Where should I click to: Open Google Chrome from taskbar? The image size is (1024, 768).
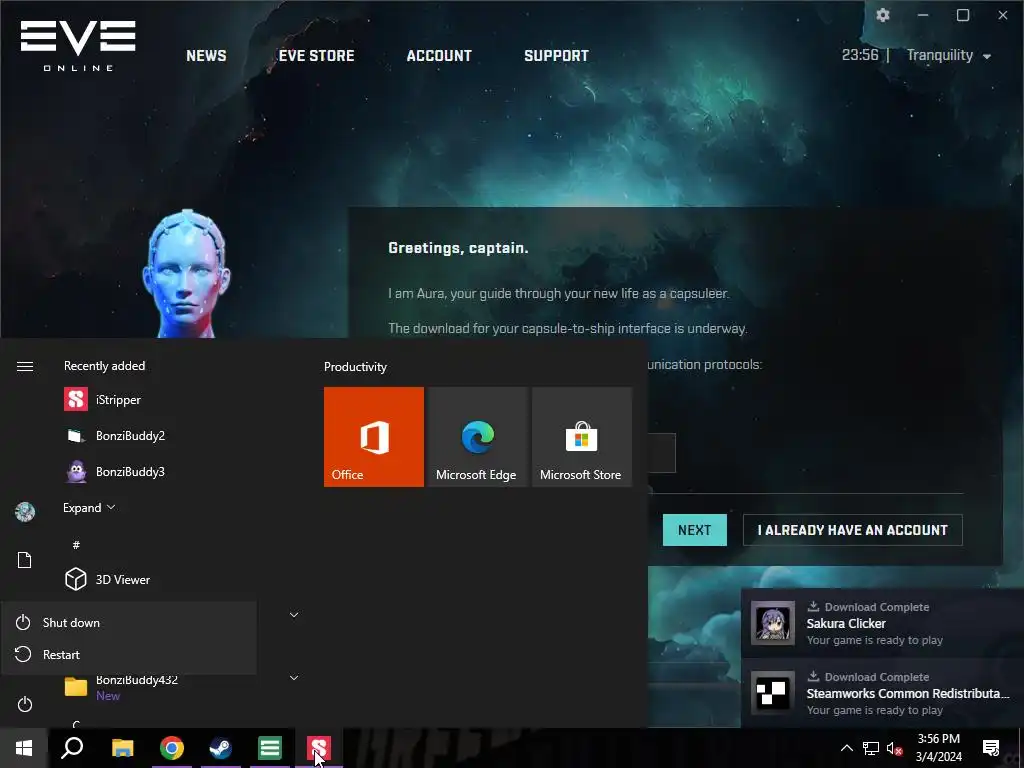[172, 748]
